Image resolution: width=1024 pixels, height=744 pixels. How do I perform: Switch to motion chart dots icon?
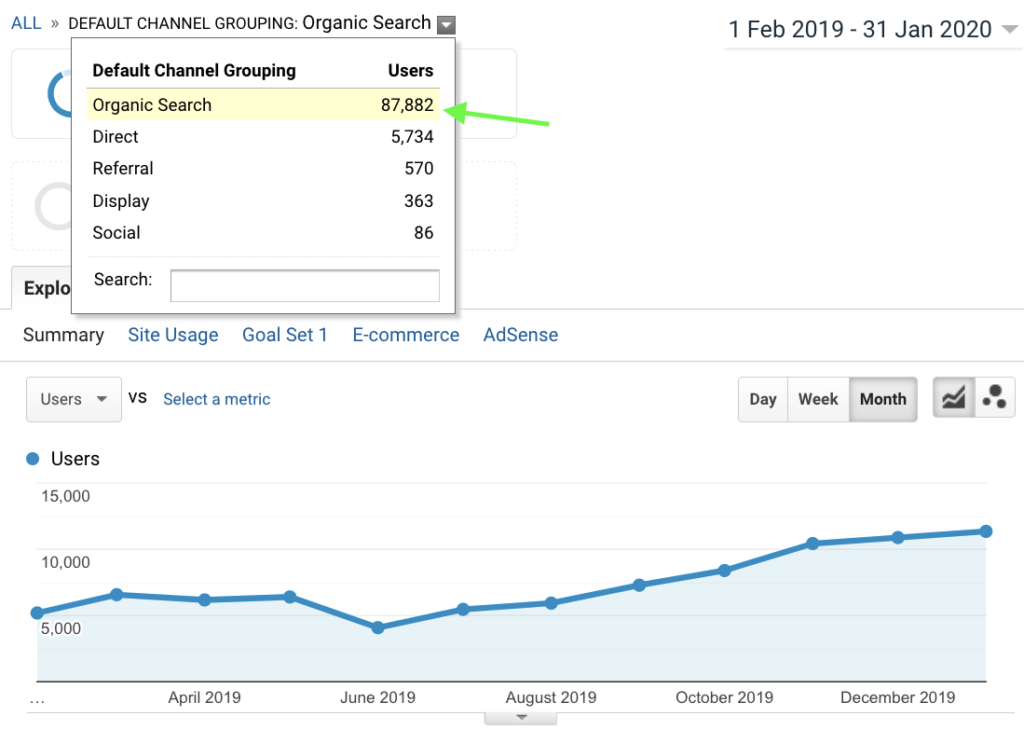[994, 399]
